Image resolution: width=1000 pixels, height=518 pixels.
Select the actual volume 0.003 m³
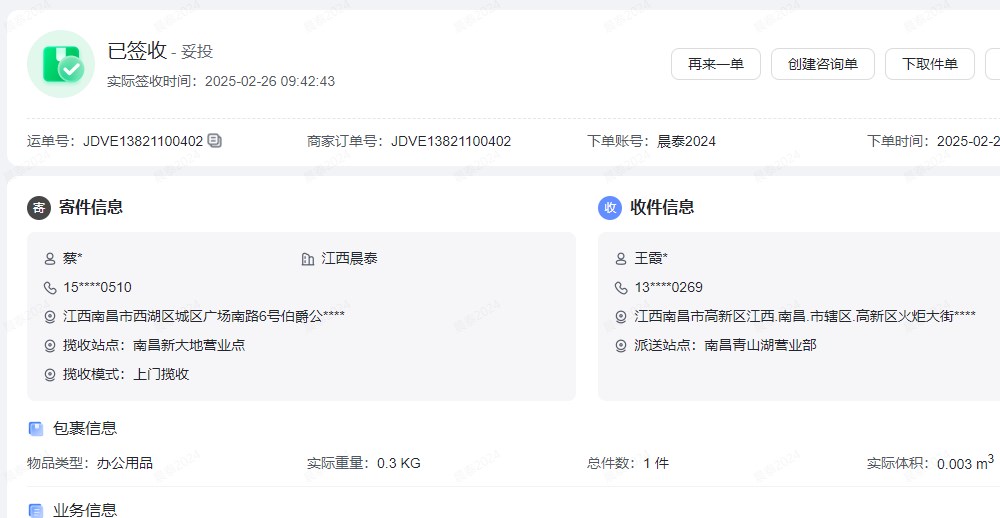coord(965,462)
